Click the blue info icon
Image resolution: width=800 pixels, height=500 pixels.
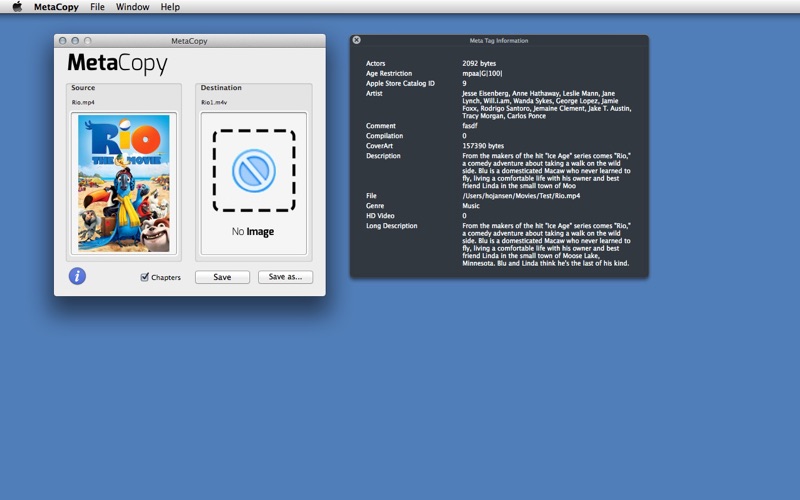[x=77, y=276]
